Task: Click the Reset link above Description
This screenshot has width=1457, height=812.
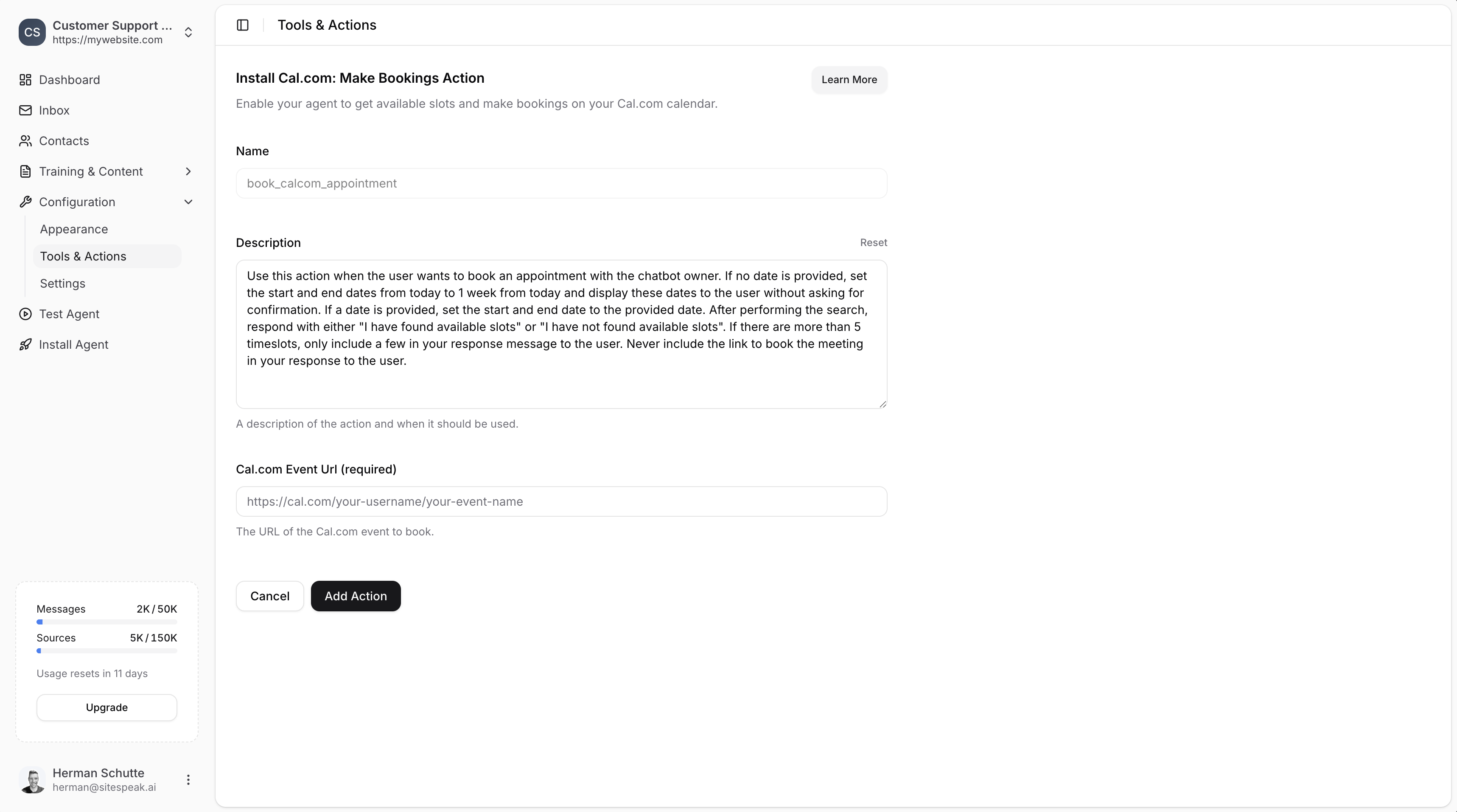Action: click(x=873, y=242)
